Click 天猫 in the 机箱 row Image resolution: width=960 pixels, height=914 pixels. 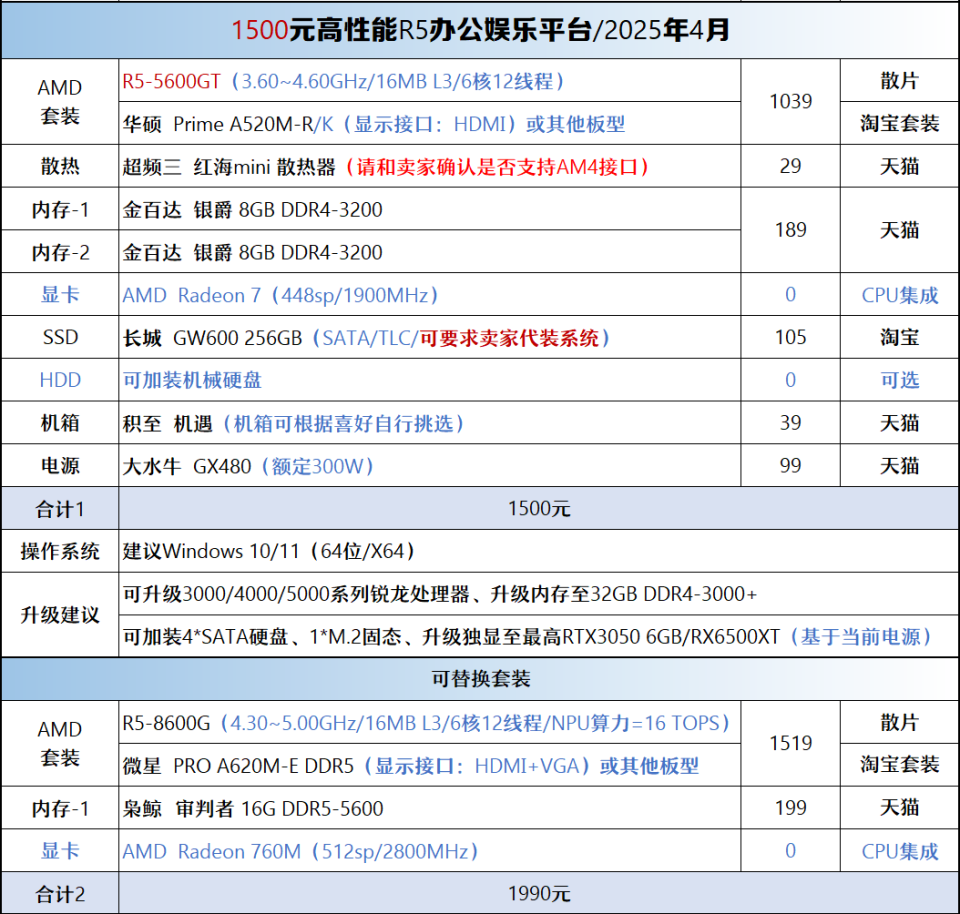899,423
